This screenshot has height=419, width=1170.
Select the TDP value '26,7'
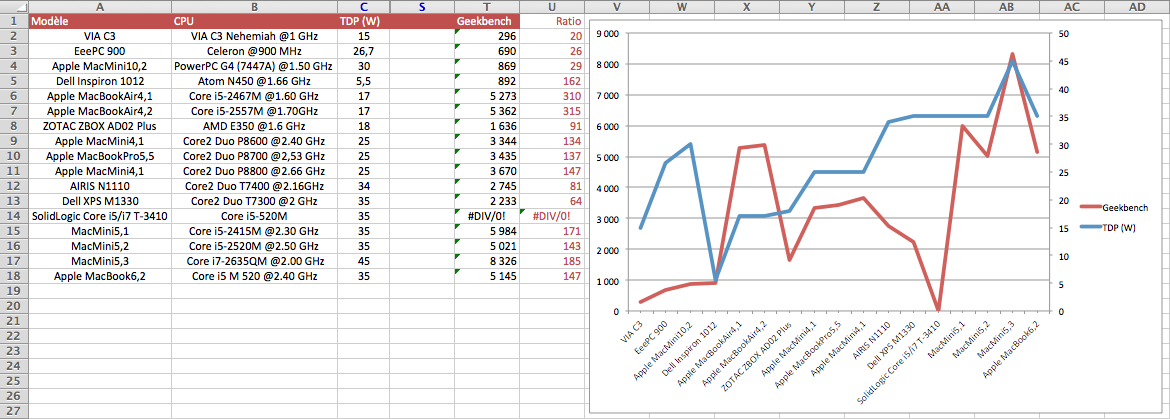pos(363,51)
